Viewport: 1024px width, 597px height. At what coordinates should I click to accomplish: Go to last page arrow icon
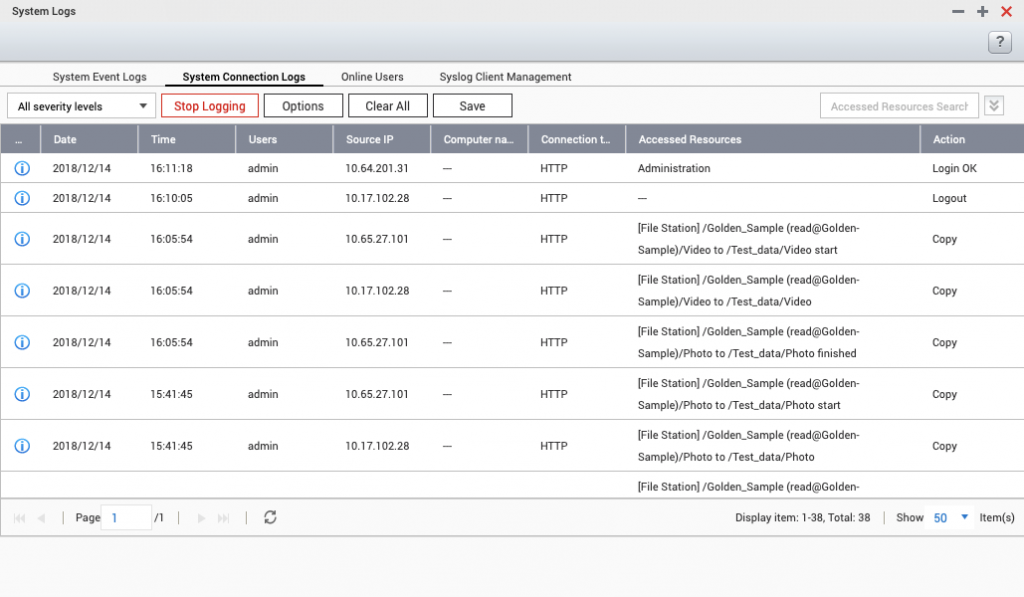pos(224,518)
